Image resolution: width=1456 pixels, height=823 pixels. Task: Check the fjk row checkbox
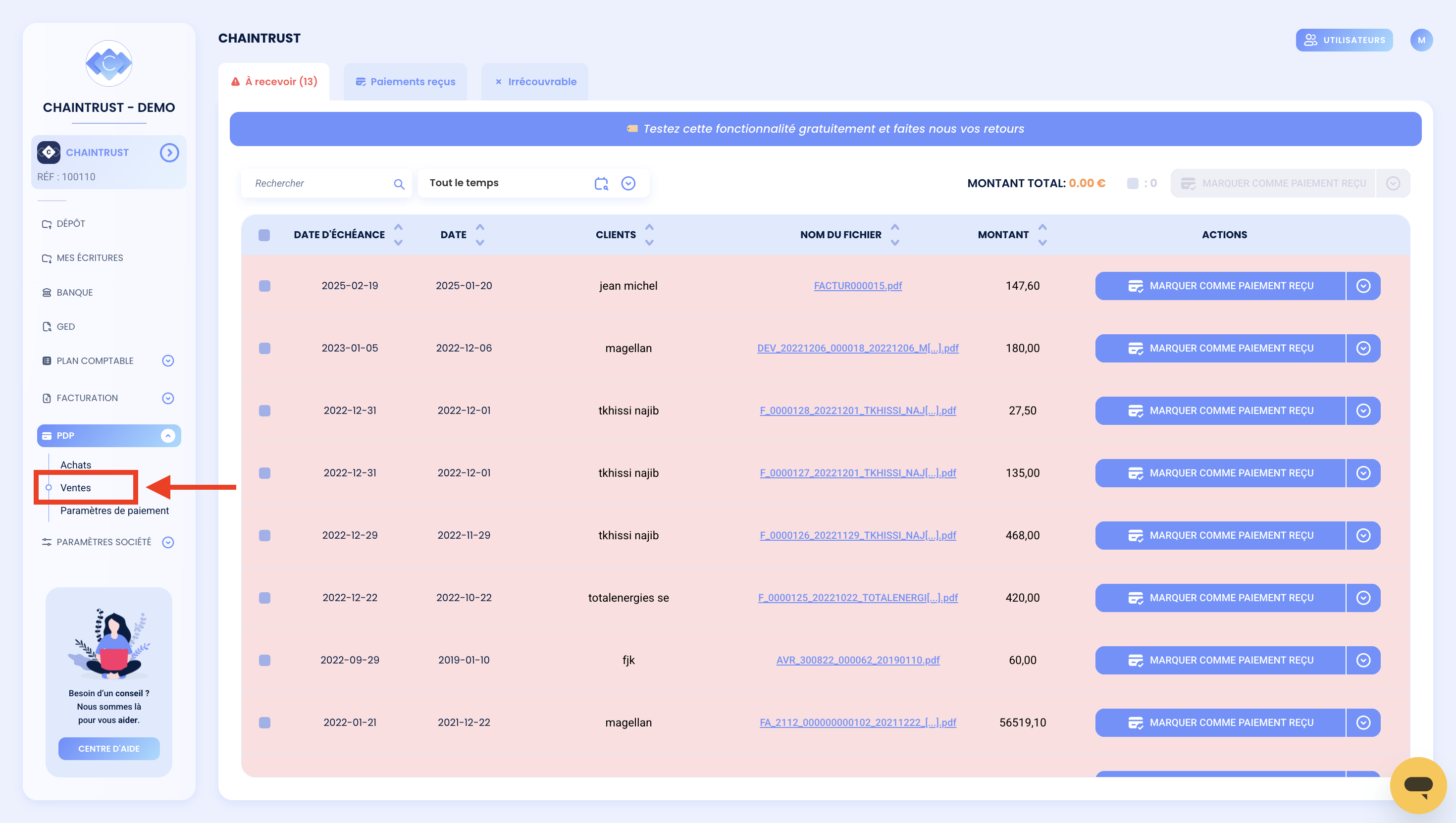264,660
